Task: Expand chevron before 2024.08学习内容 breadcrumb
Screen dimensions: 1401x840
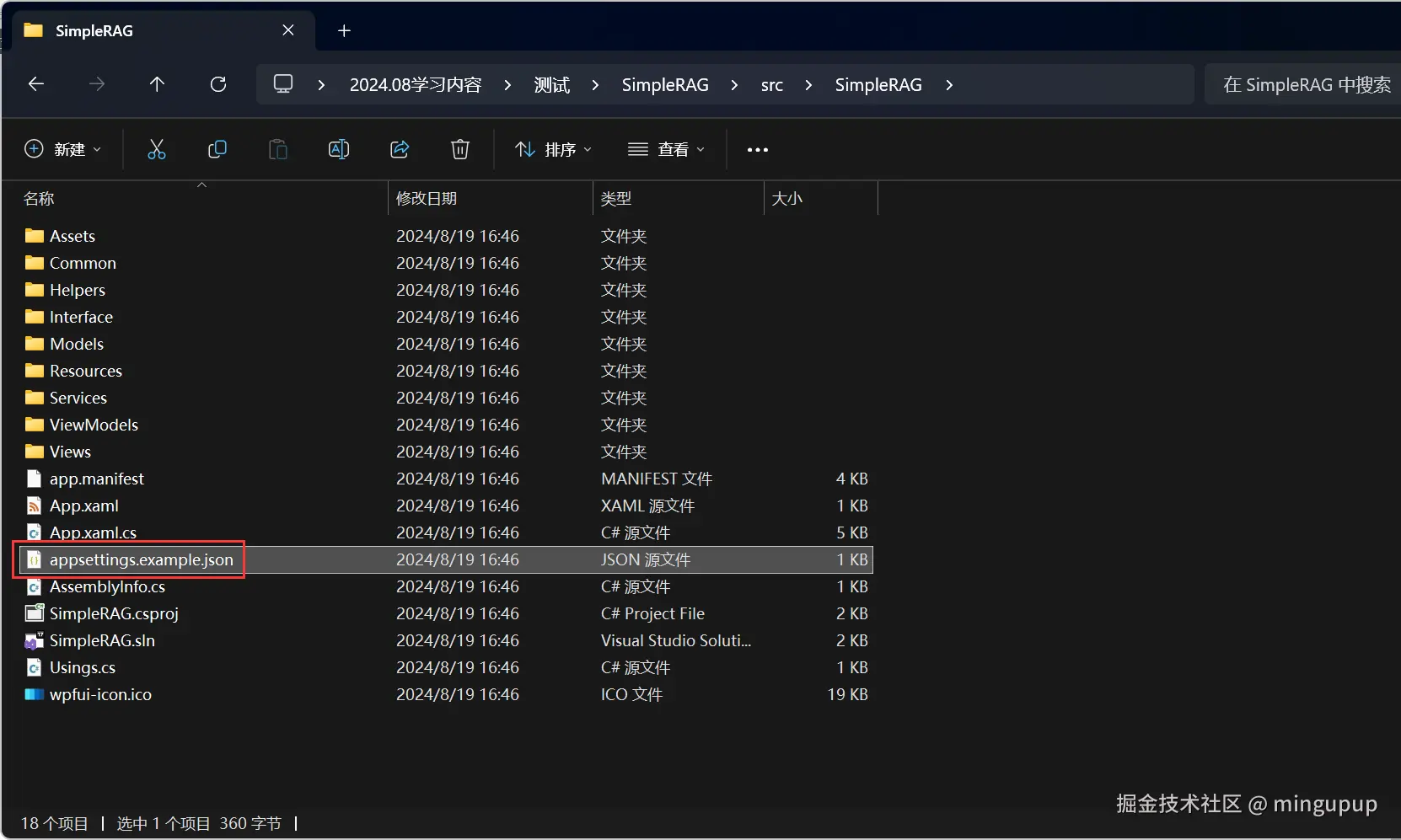Action: tap(321, 85)
